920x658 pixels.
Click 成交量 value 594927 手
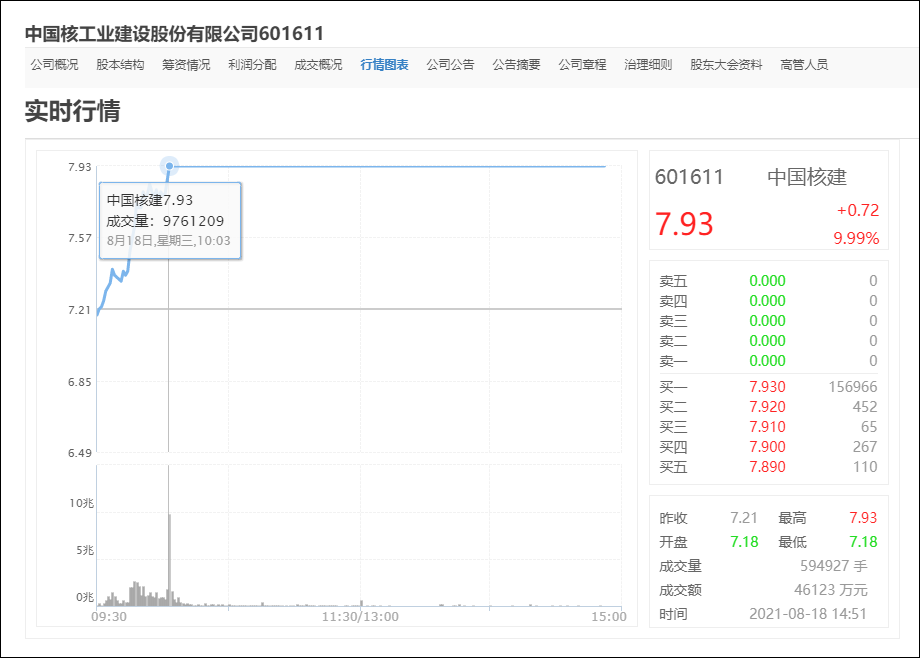click(x=834, y=566)
